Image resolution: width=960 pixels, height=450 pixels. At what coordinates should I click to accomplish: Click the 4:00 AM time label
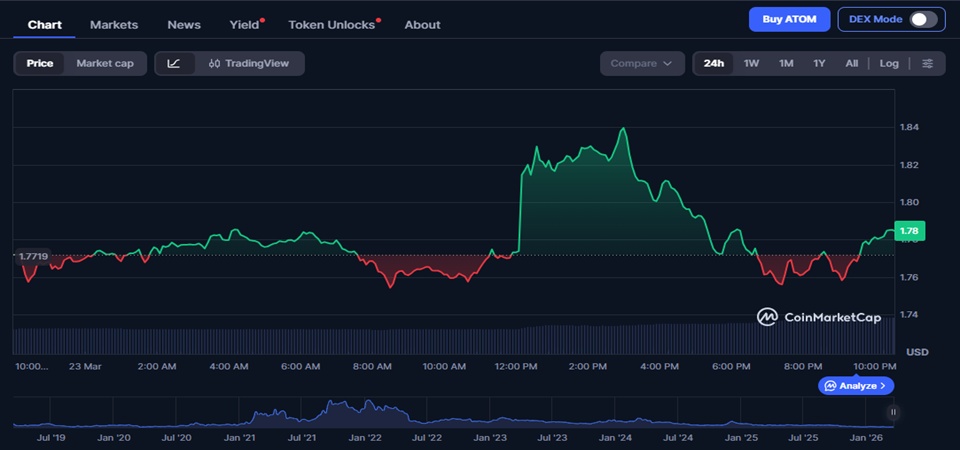coord(228,366)
